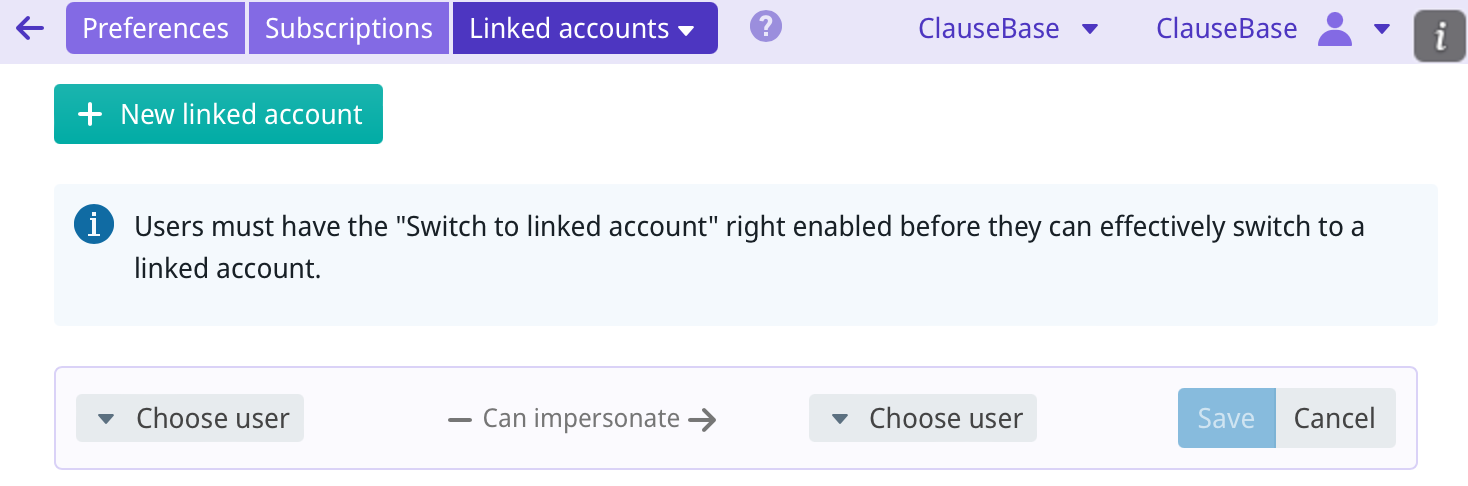
Task: Open the first ClauseBase dropdown menu
Action: point(1008,28)
